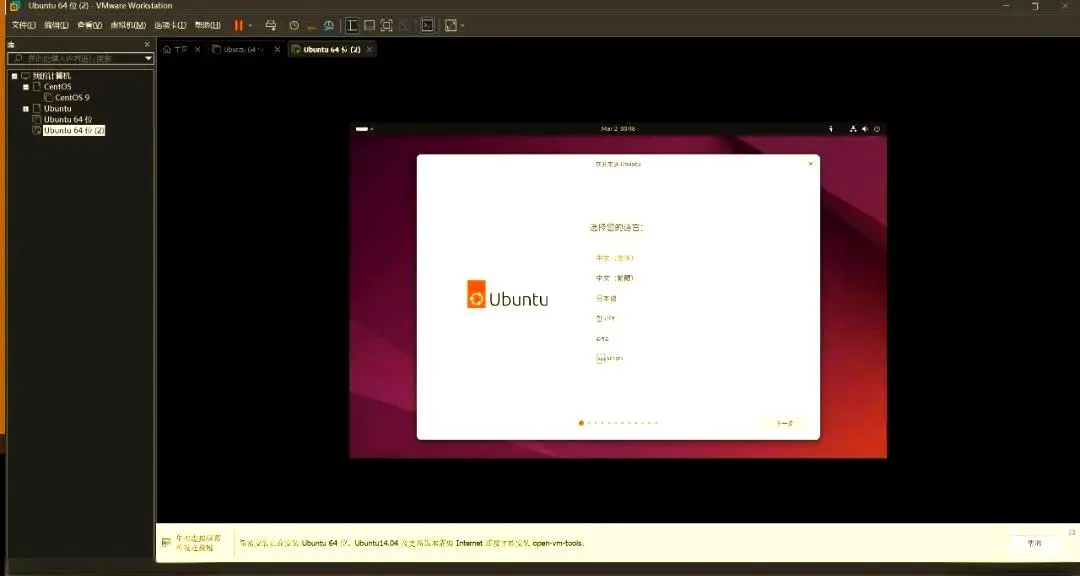This screenshot has width=1080, height=576.
Task: Select 中文 (繁體) language option
Action: 614,278
